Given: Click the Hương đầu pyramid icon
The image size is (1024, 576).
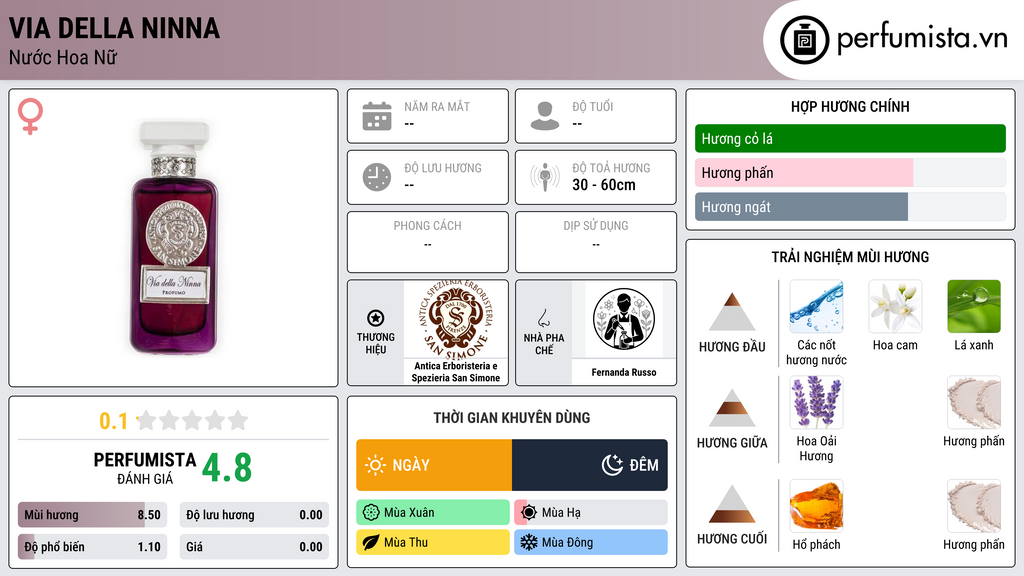Looking at the screenshot, I should tap(732, 312).
